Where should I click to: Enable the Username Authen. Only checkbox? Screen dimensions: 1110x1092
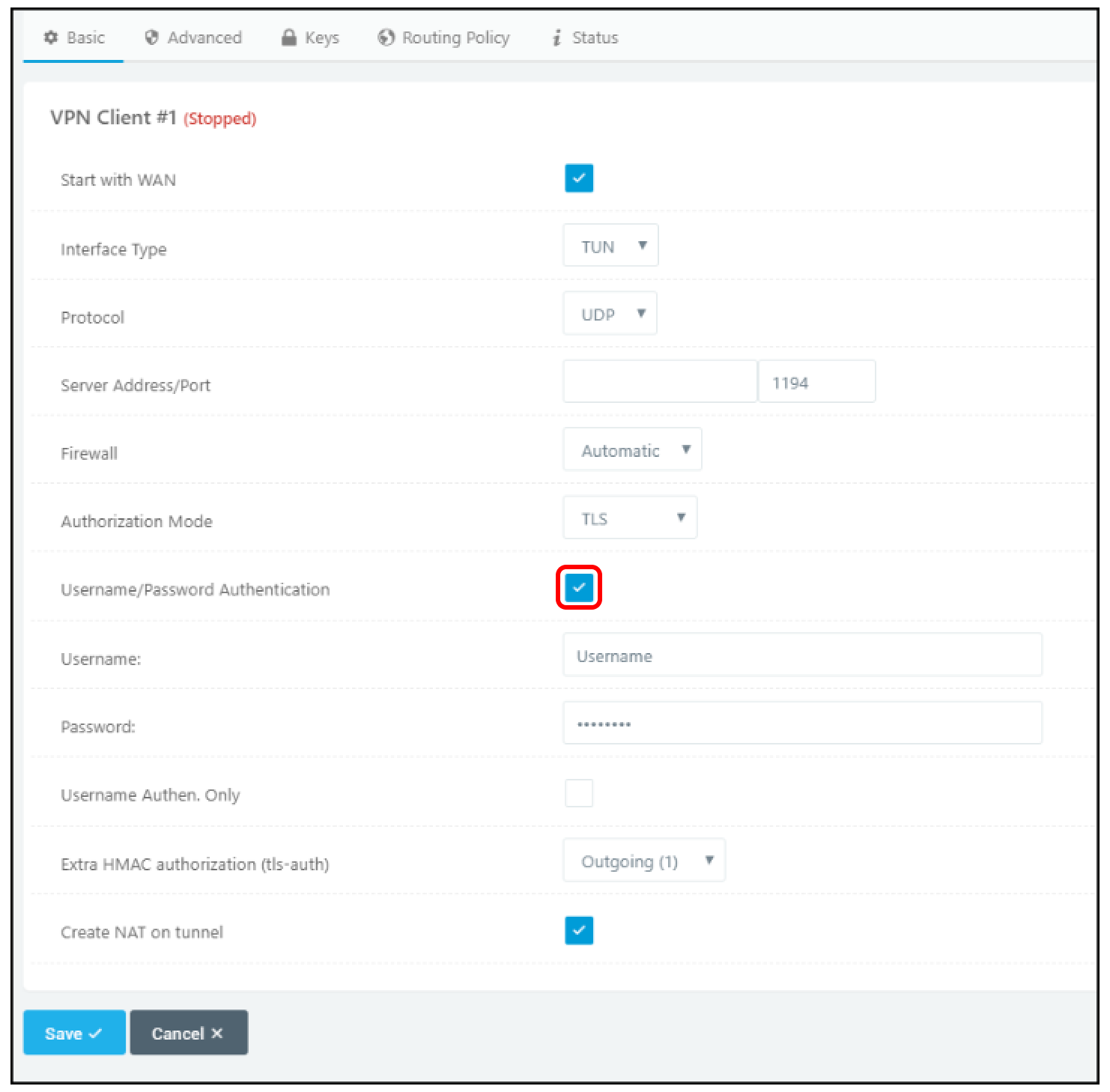(579, 793)
